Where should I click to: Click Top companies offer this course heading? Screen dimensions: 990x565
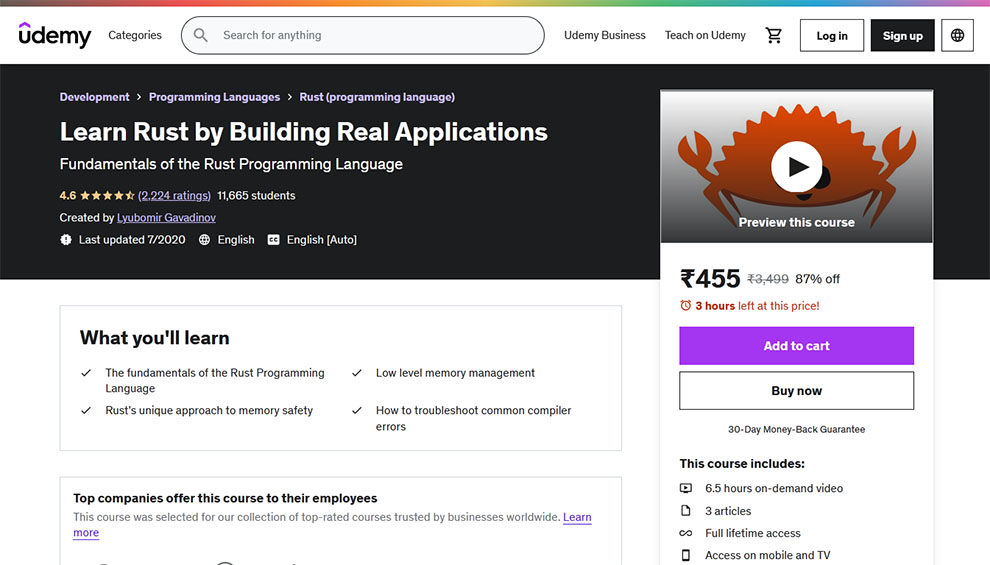pyautogui.click(x=225, y=498)
